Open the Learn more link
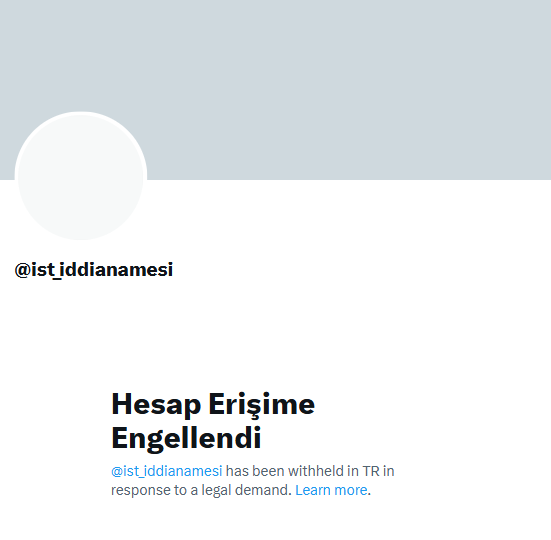This screenshot has width=551, height=540. 331,490
